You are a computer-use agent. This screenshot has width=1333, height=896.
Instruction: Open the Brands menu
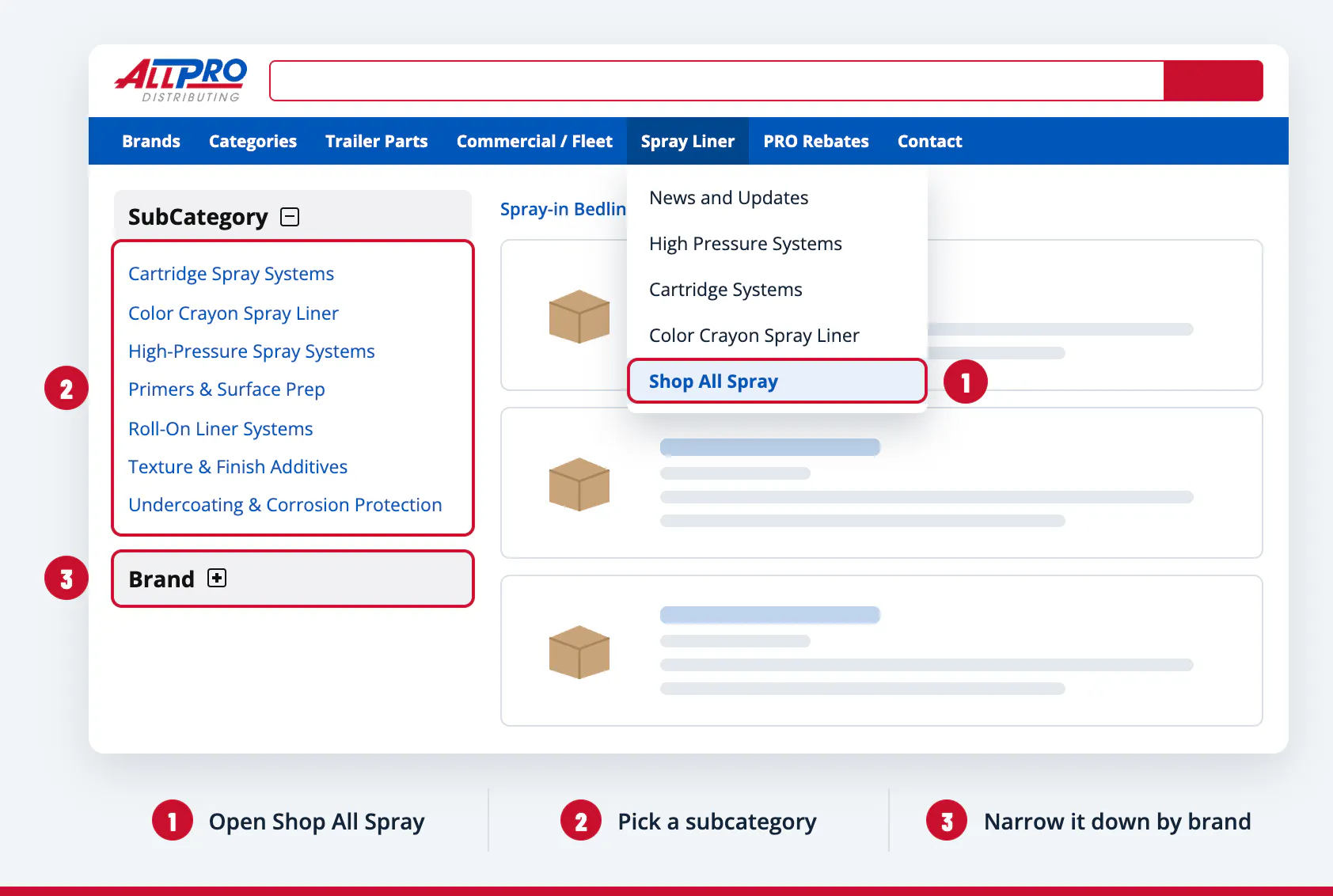tap(151, 141)
